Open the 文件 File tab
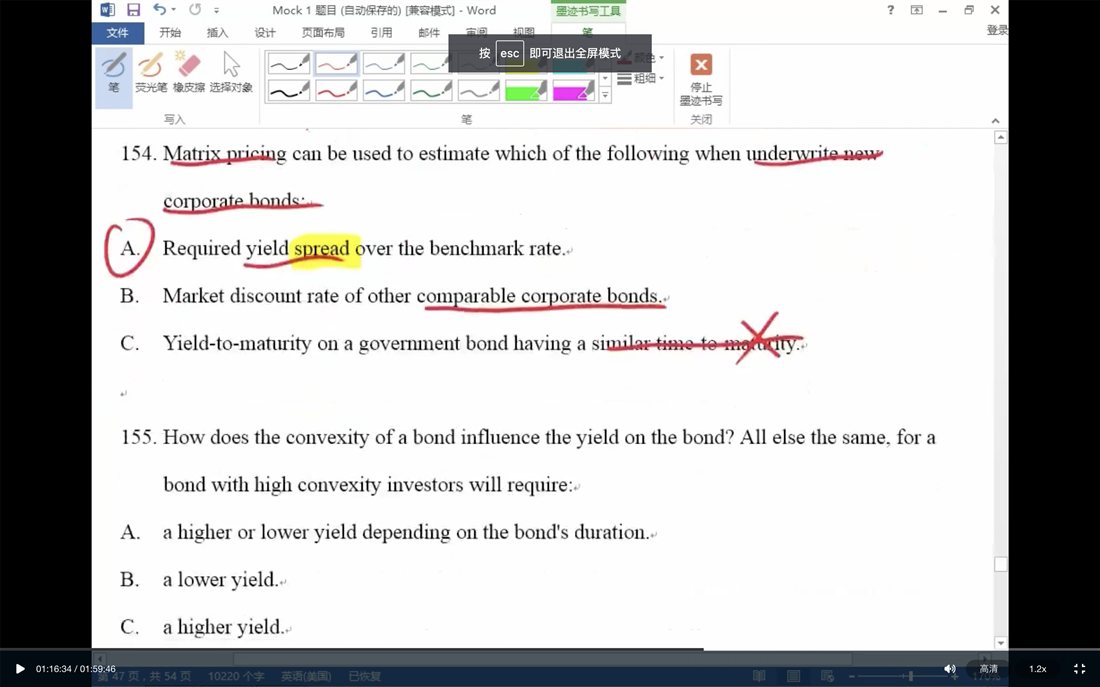 [117, 33]
